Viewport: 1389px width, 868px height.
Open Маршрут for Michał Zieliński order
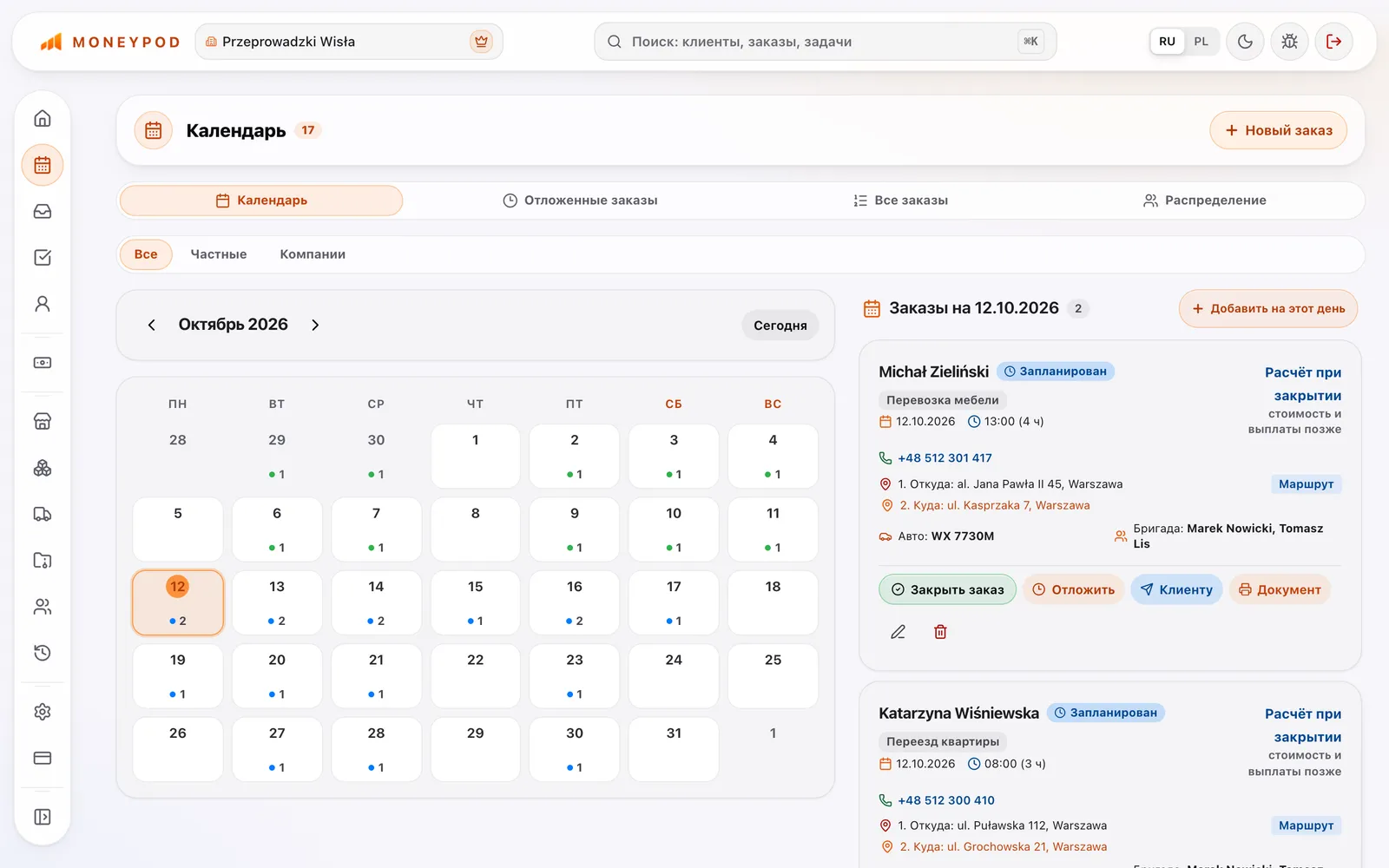pyautogui.click(x=1306, y=484)
